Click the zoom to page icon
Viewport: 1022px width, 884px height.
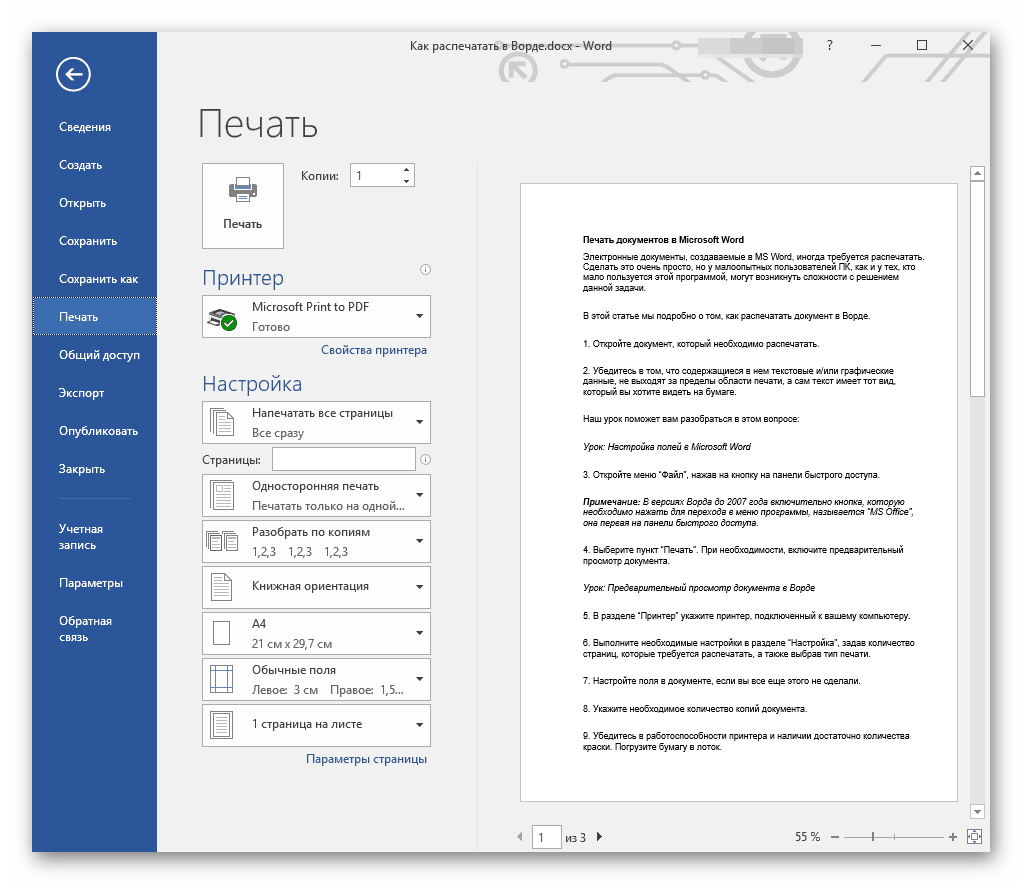(976, 837)
